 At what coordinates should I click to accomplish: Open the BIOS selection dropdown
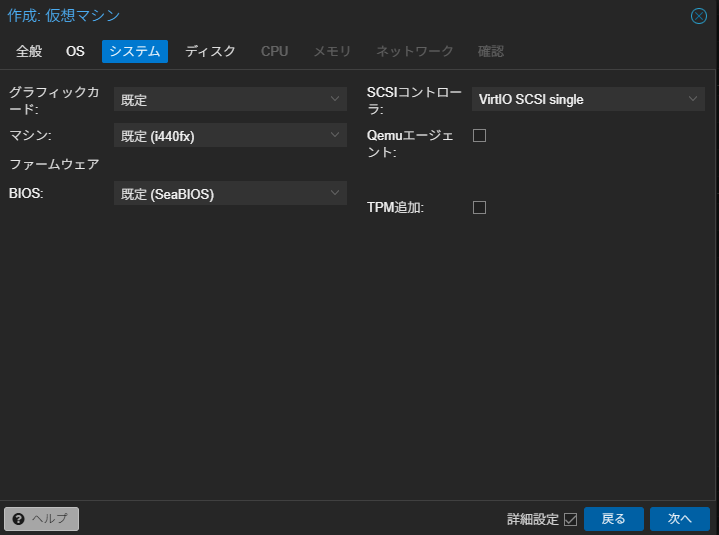(230, 193)
